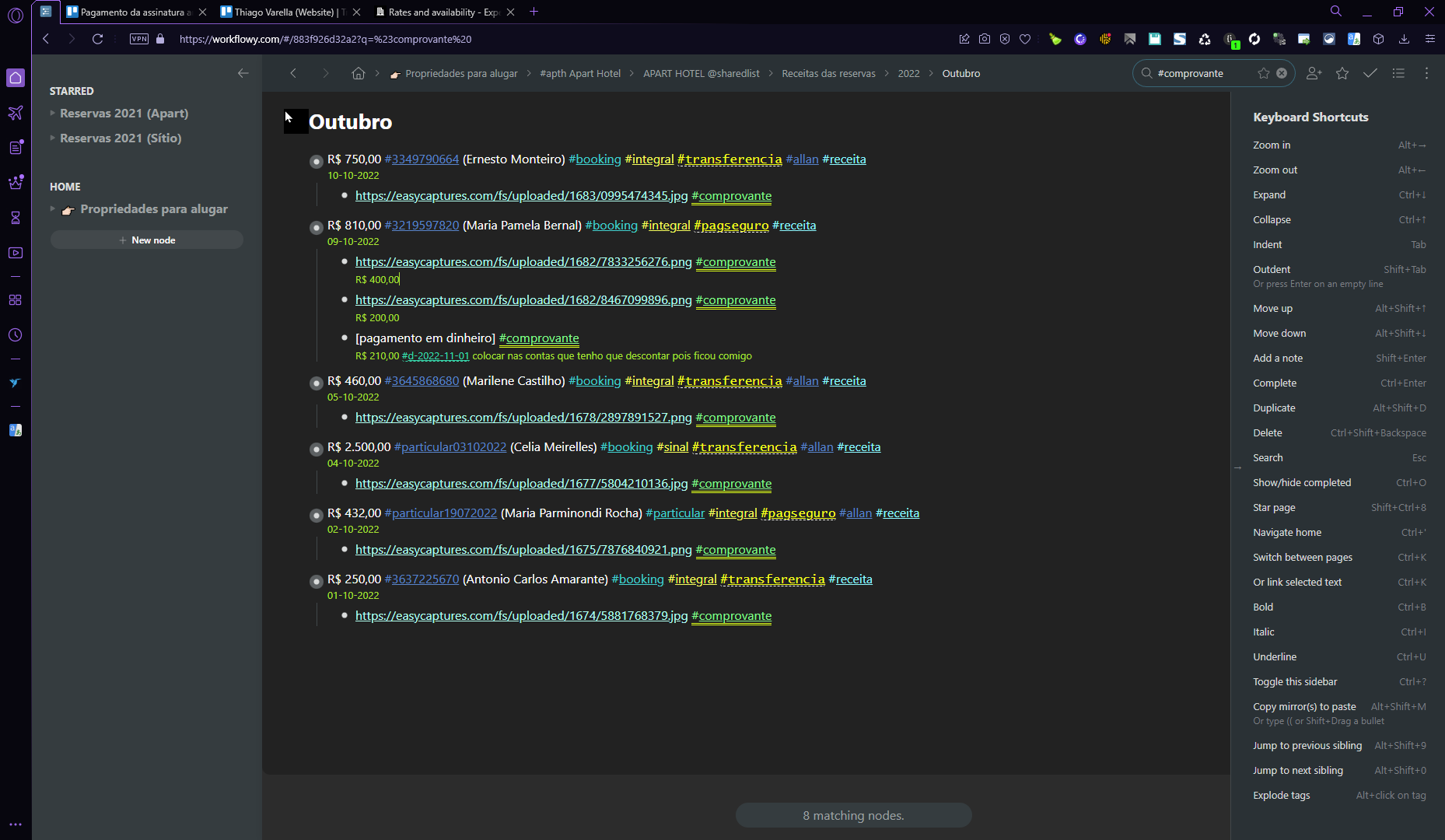Expand Reservas 2021 (Sítio) starred item
Image resolution: width=1445 pixels, height=840 pixels.
(52, 138)
